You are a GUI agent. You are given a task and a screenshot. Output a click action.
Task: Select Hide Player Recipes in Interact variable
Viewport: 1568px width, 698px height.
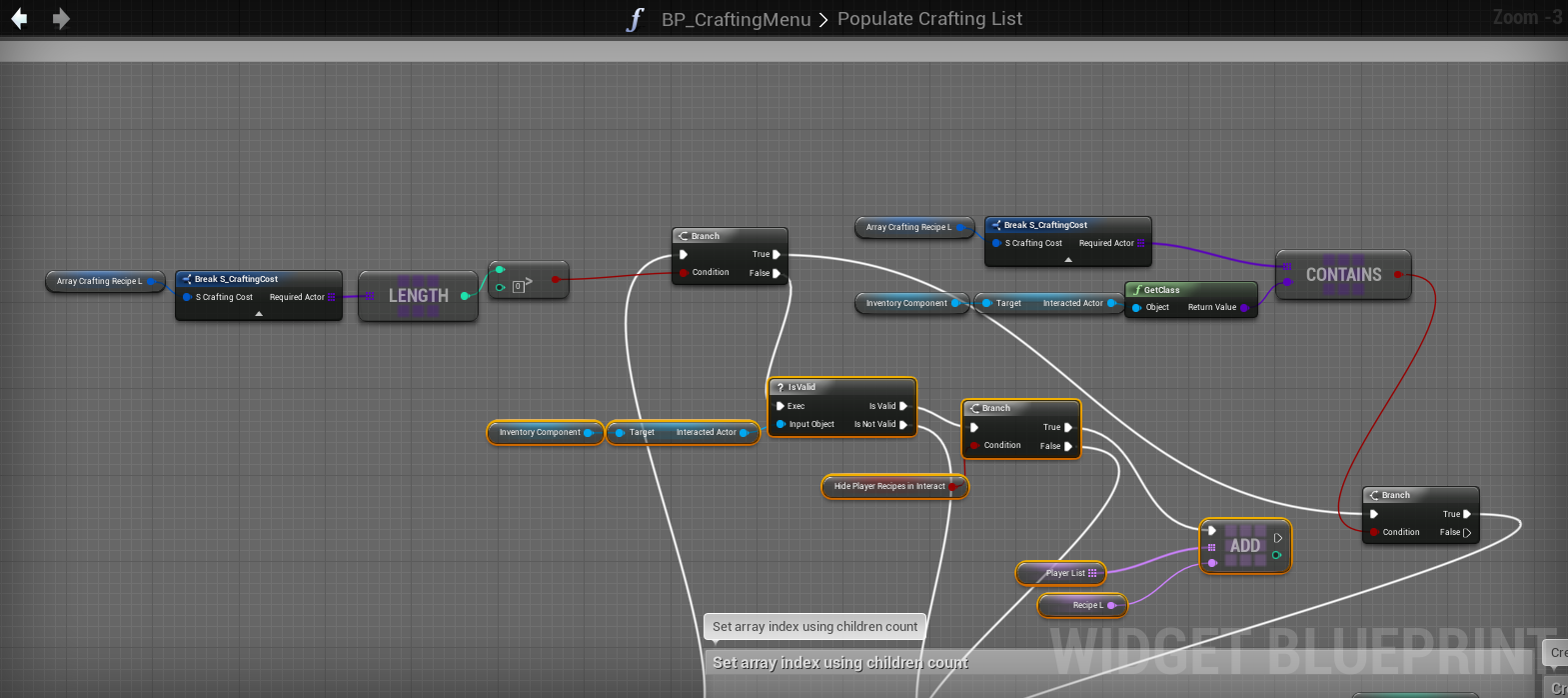pos(888,487)
